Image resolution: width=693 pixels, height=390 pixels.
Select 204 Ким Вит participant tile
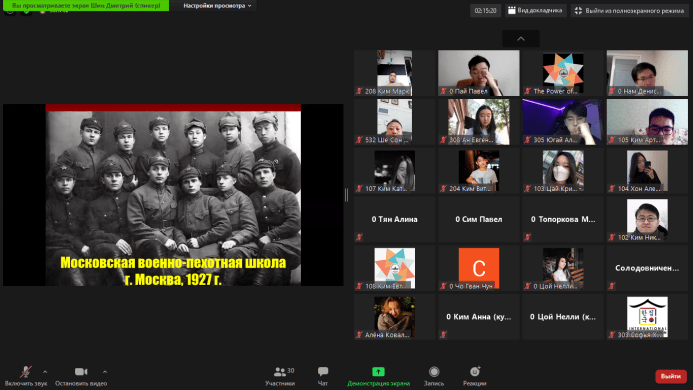[x=479, y=171]
